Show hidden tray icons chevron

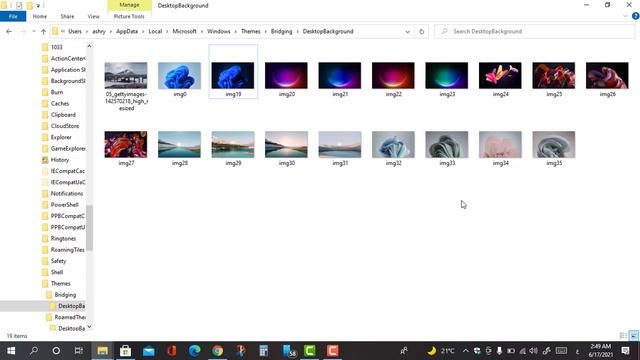465,351
